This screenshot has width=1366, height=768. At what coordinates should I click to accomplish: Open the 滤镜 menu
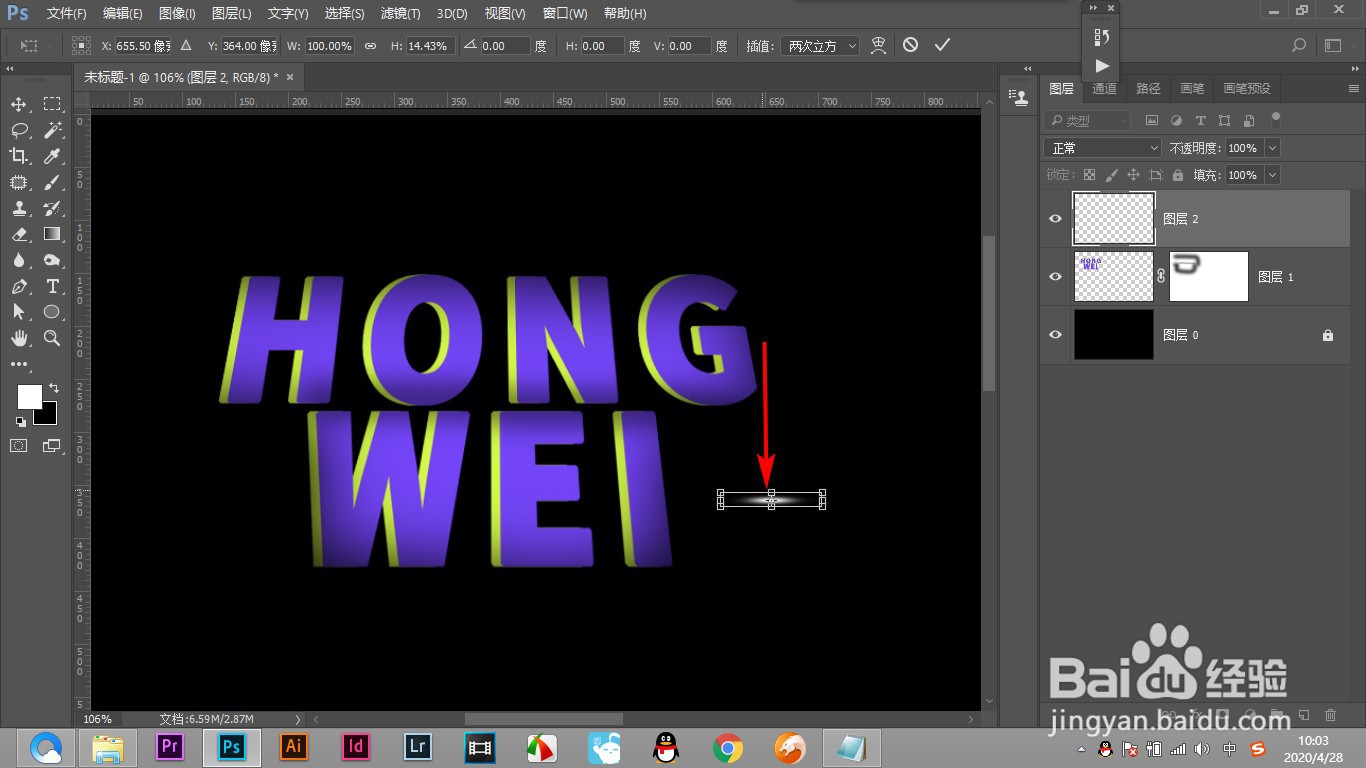(x=399, y=13)
